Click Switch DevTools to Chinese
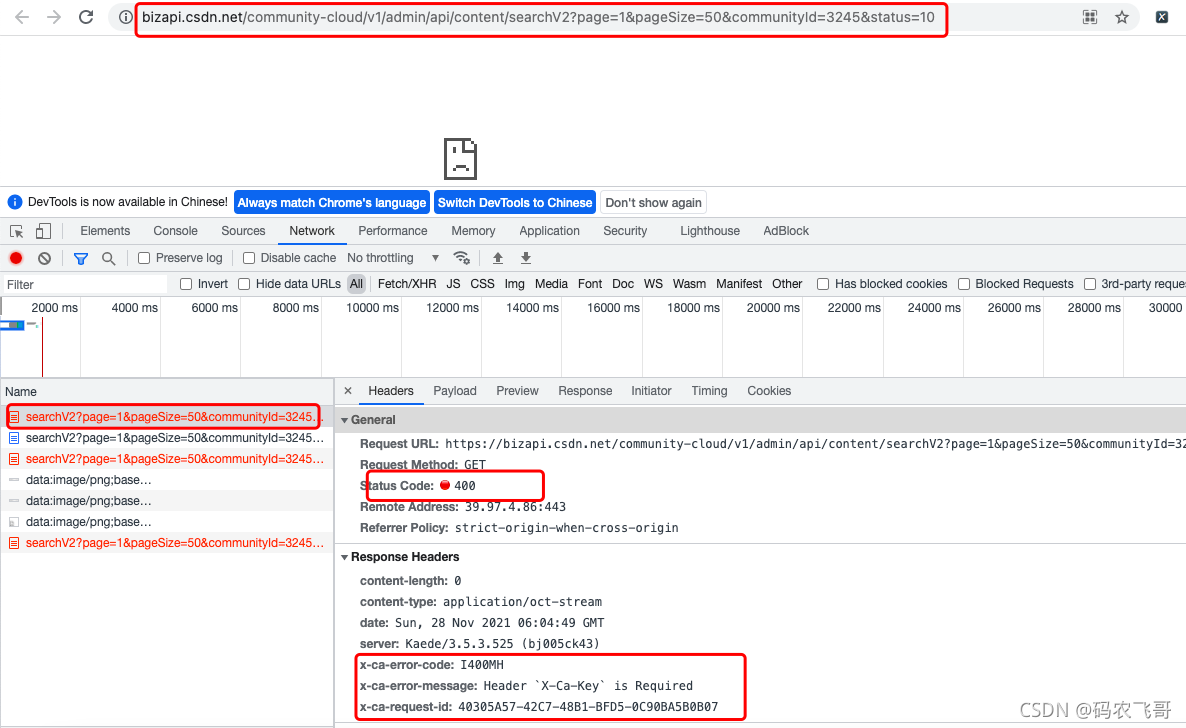Viewport: 1186px width, 728px height. pos(515,203)
